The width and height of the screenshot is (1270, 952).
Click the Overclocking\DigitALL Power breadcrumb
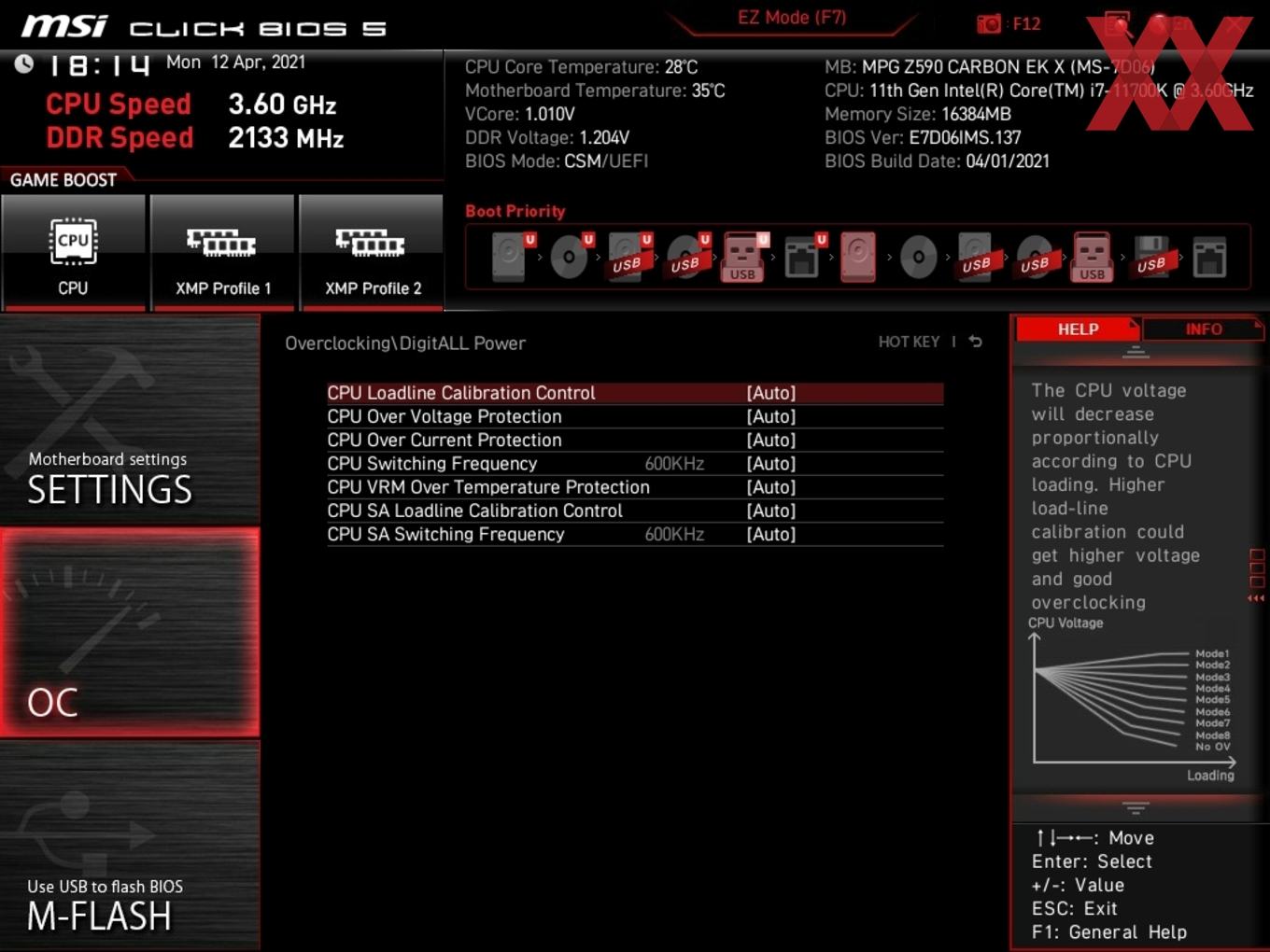pos(405,343)
